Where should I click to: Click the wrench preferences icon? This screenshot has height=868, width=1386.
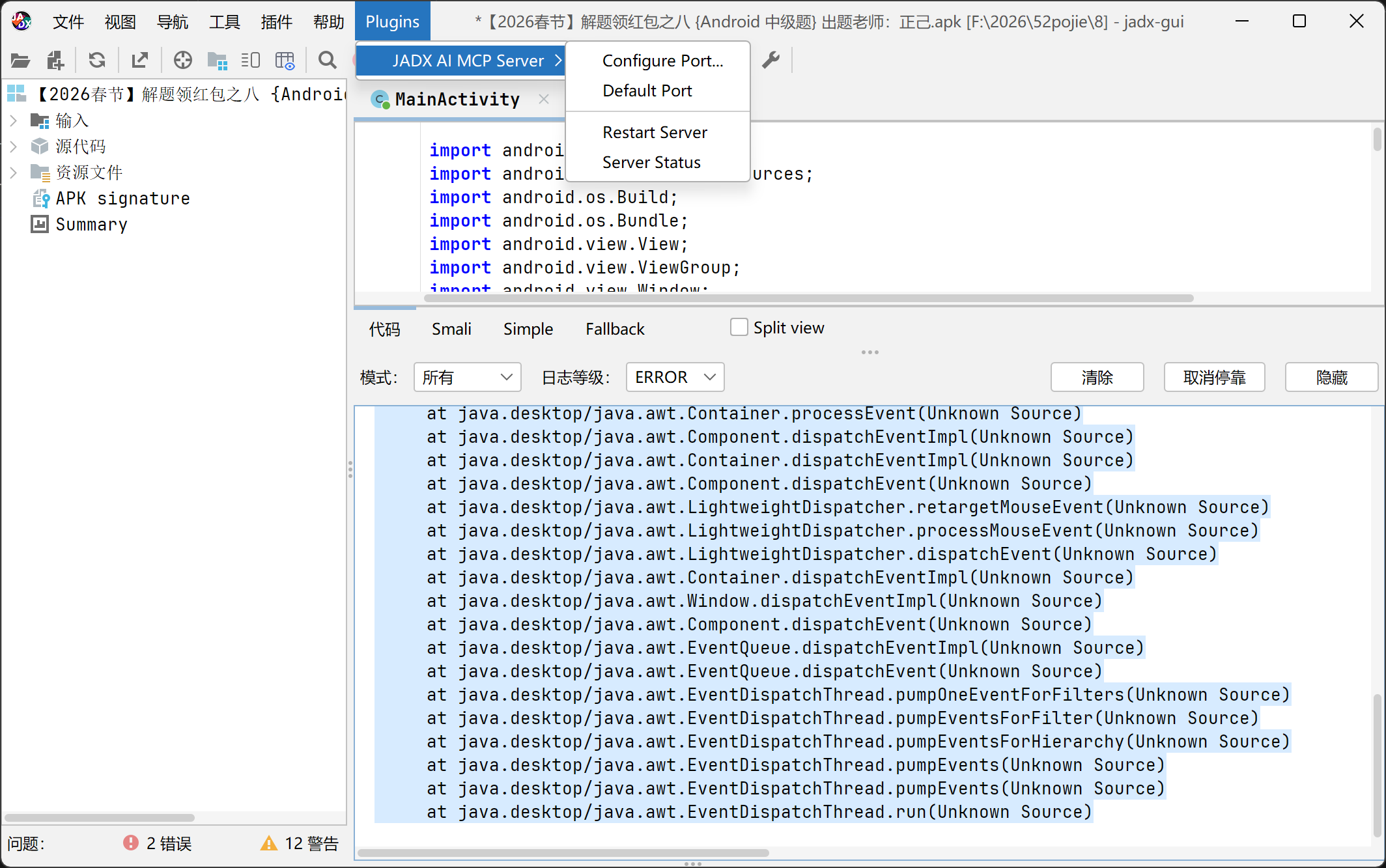coord(771,61)
